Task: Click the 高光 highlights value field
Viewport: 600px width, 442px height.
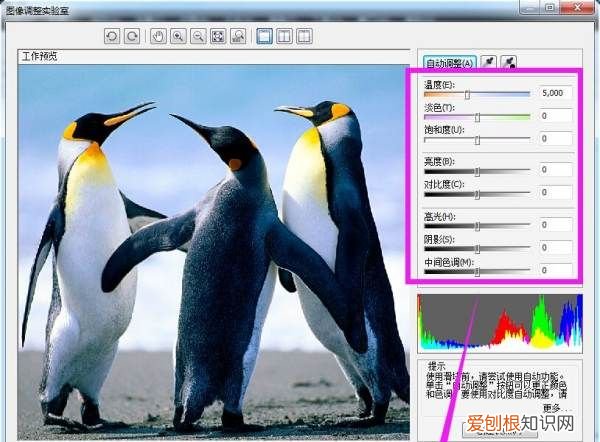Action: [x=554, y=225]
